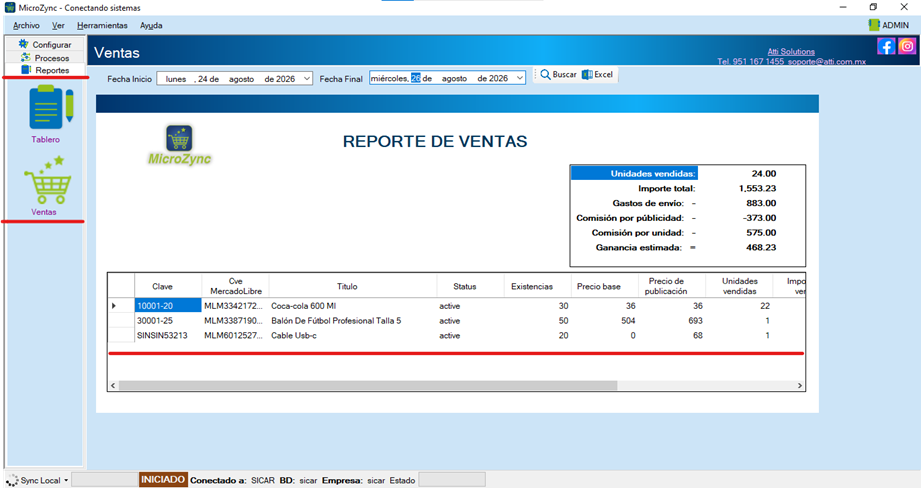921x488 pixels.
Task: Select cell 'SINSIN53213'
Action: 168,335
